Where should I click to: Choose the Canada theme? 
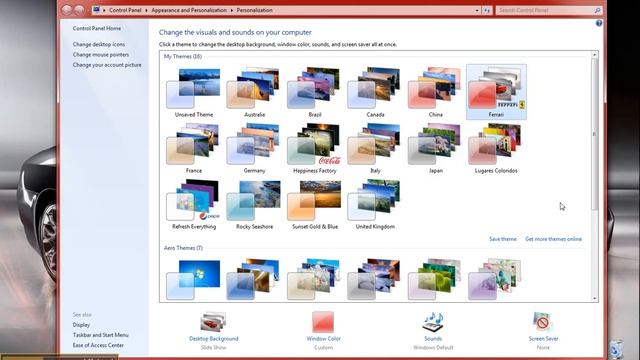[375, 93]
